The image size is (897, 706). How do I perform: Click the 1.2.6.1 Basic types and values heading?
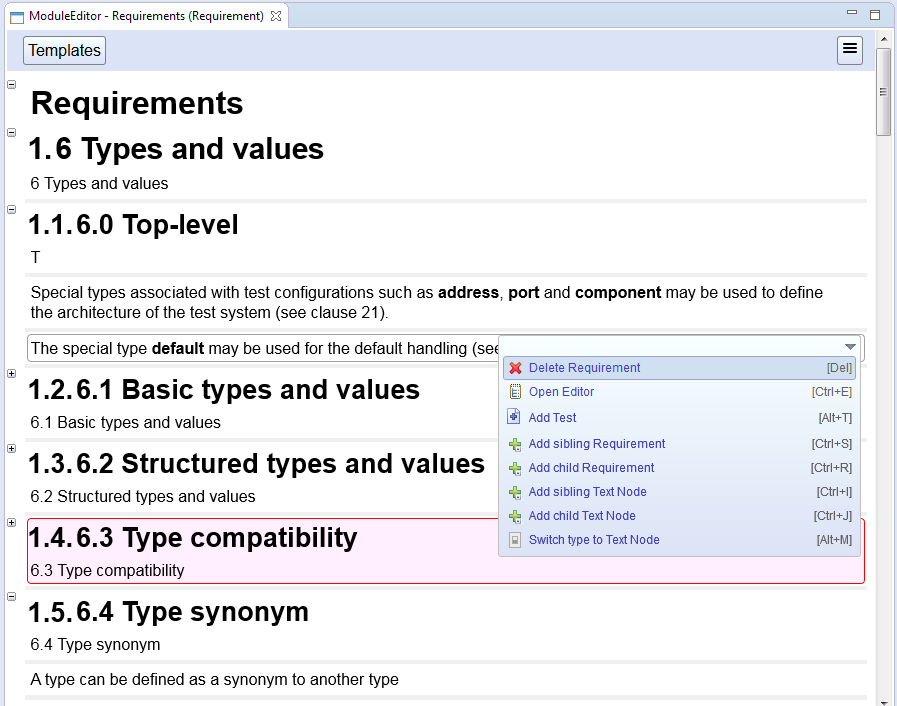pos(224,390)
